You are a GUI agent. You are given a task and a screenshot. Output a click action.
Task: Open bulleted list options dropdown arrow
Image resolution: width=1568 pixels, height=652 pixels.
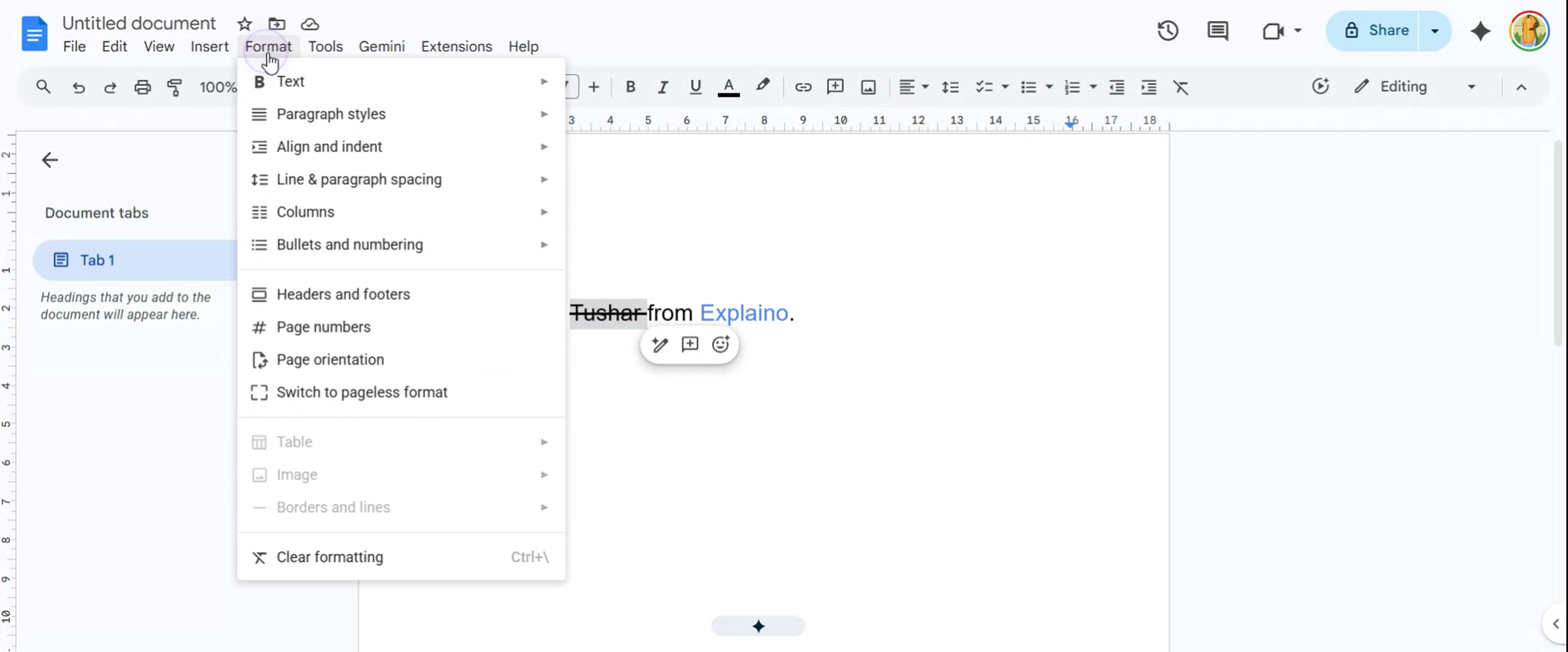coord(1049,87)
